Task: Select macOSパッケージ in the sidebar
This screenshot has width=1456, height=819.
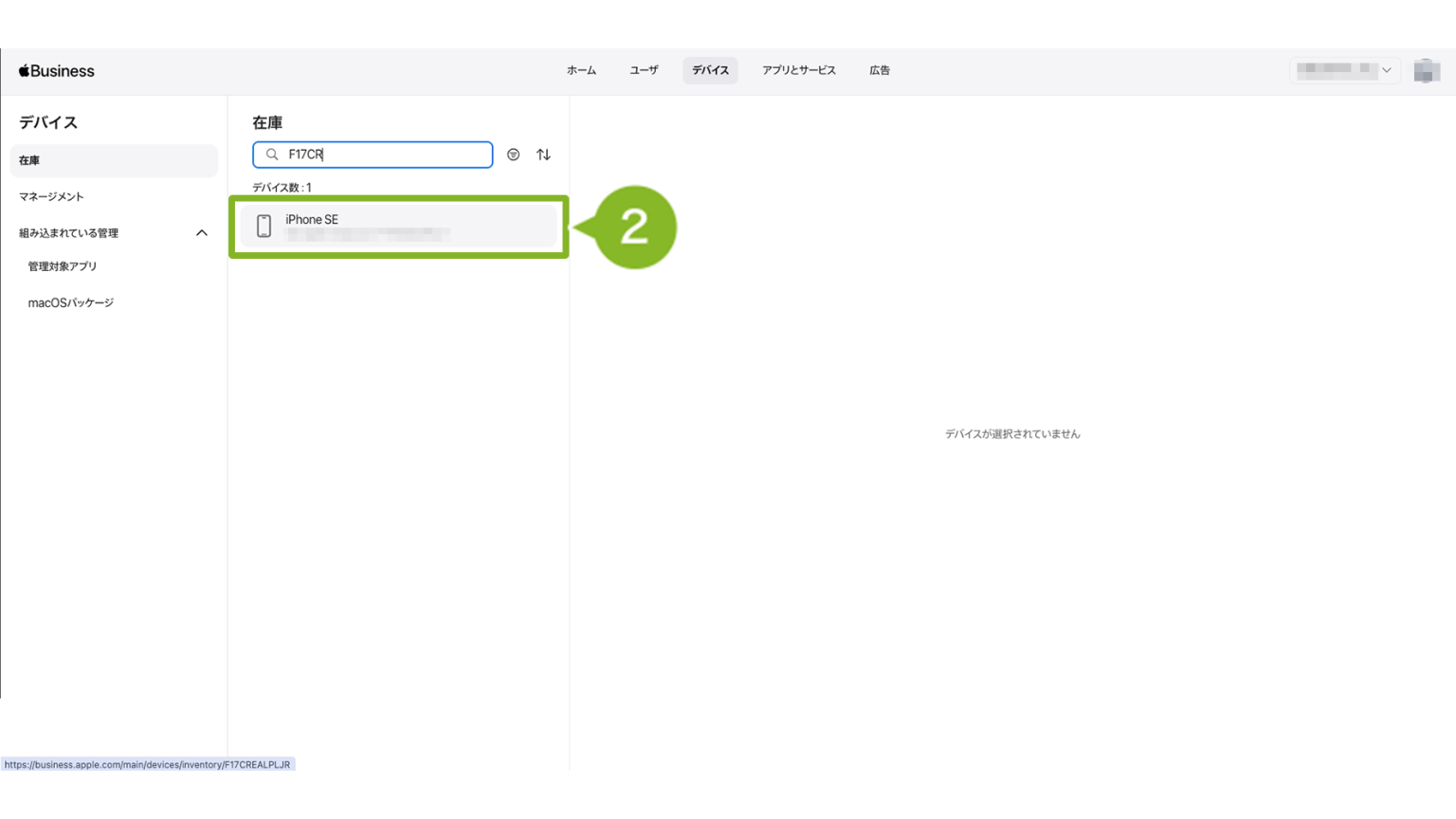Action: 71,303
